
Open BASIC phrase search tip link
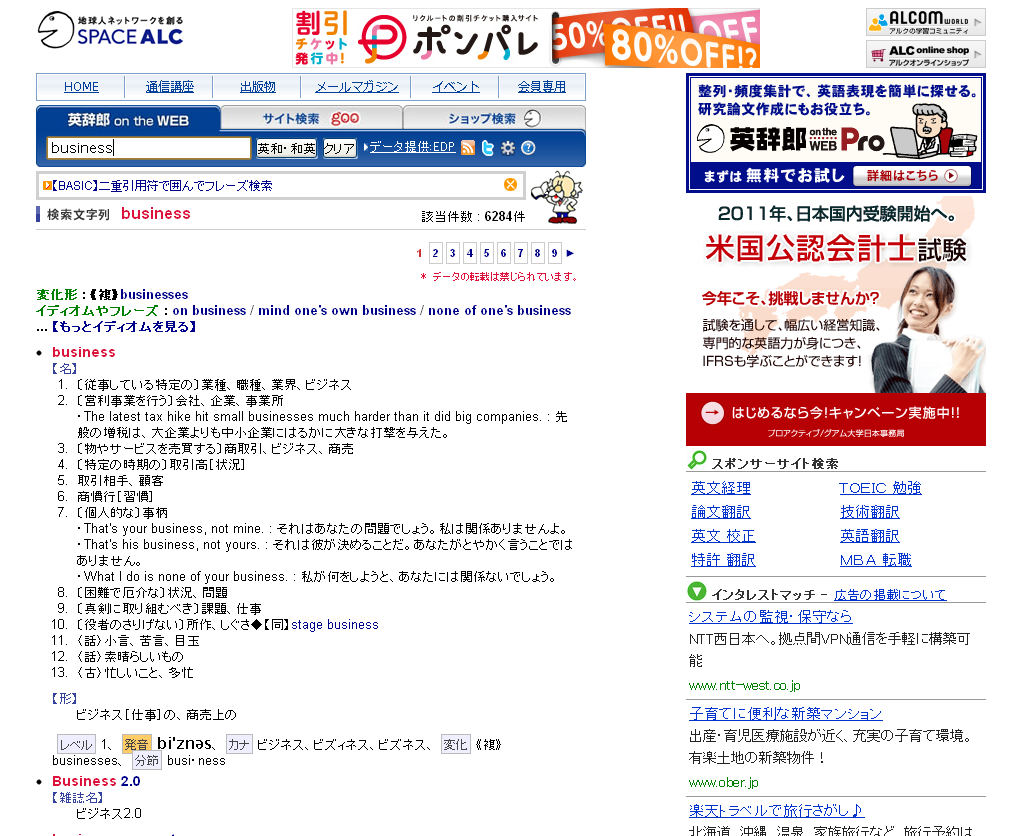pos(162,186)
